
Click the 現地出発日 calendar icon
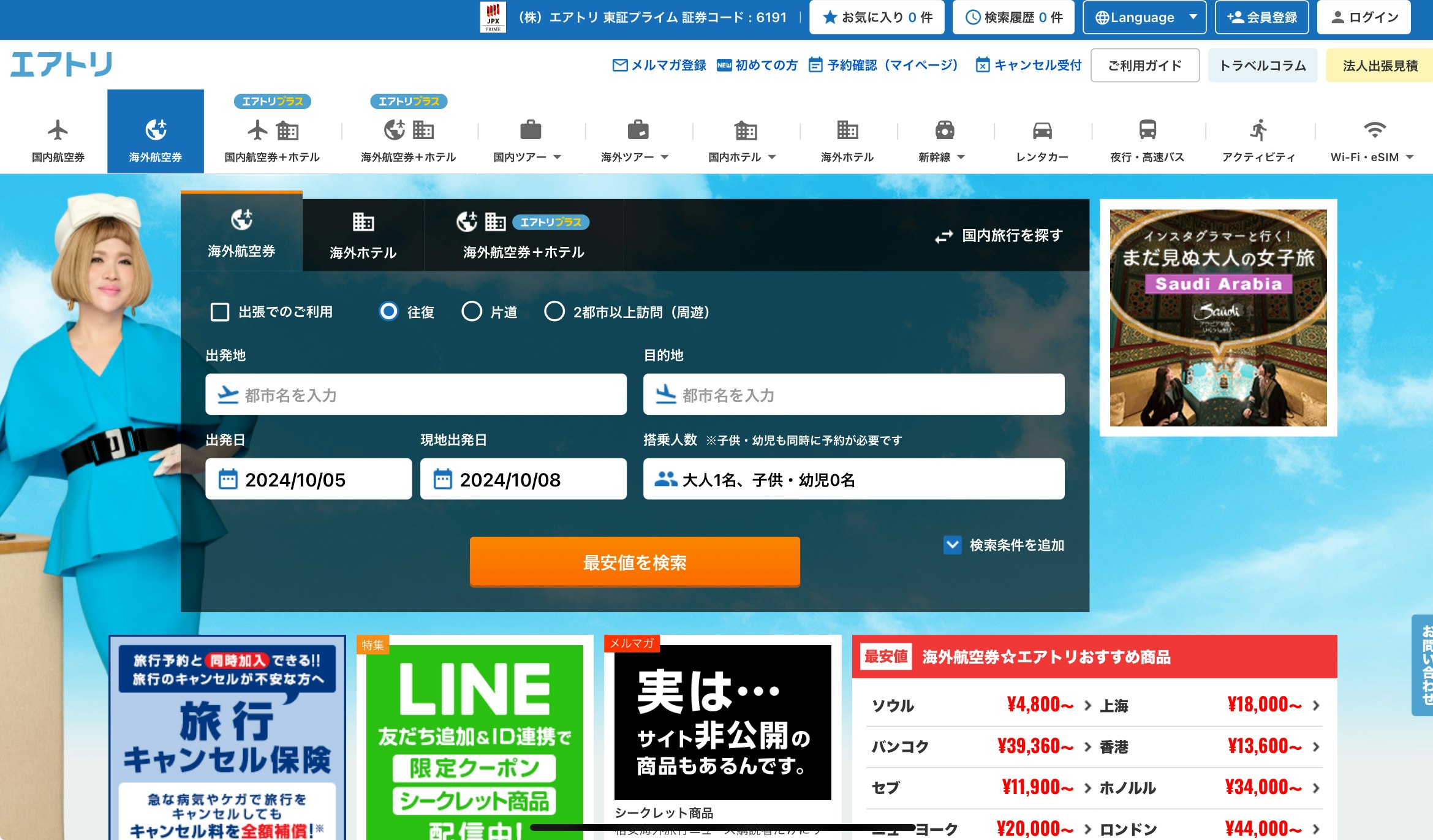(x=443, y=479)
